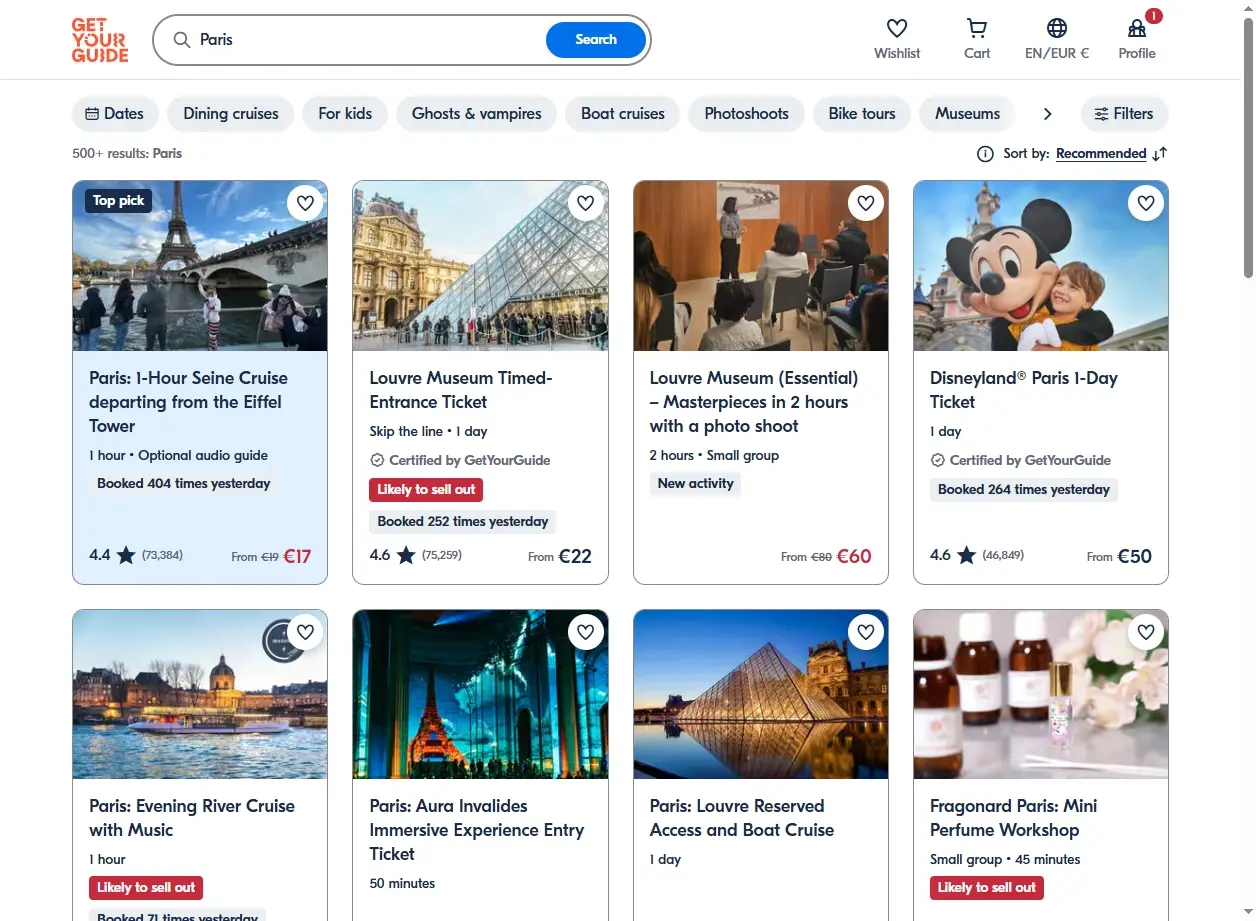Click the star rating on Louvre Timed-Entrance card
Image resolution: width=1256 pixels, height=921 pixels.
click(x=406, y=555)
